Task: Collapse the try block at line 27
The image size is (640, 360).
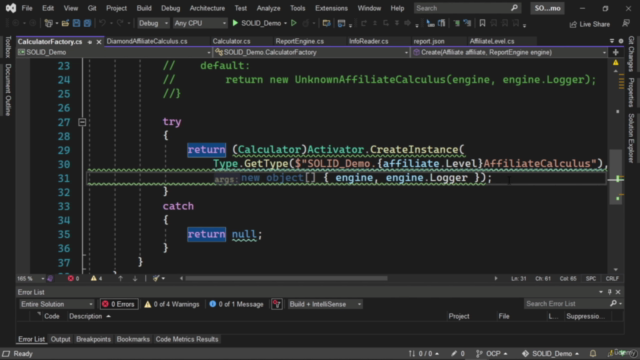Action: 82,122
